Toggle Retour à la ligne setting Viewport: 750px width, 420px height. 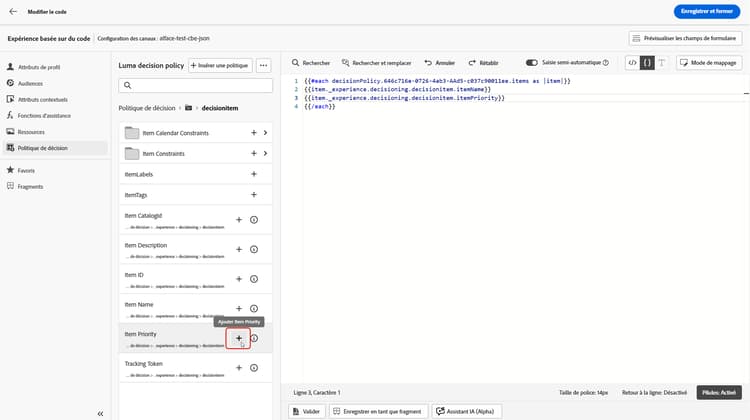(654, 393)
